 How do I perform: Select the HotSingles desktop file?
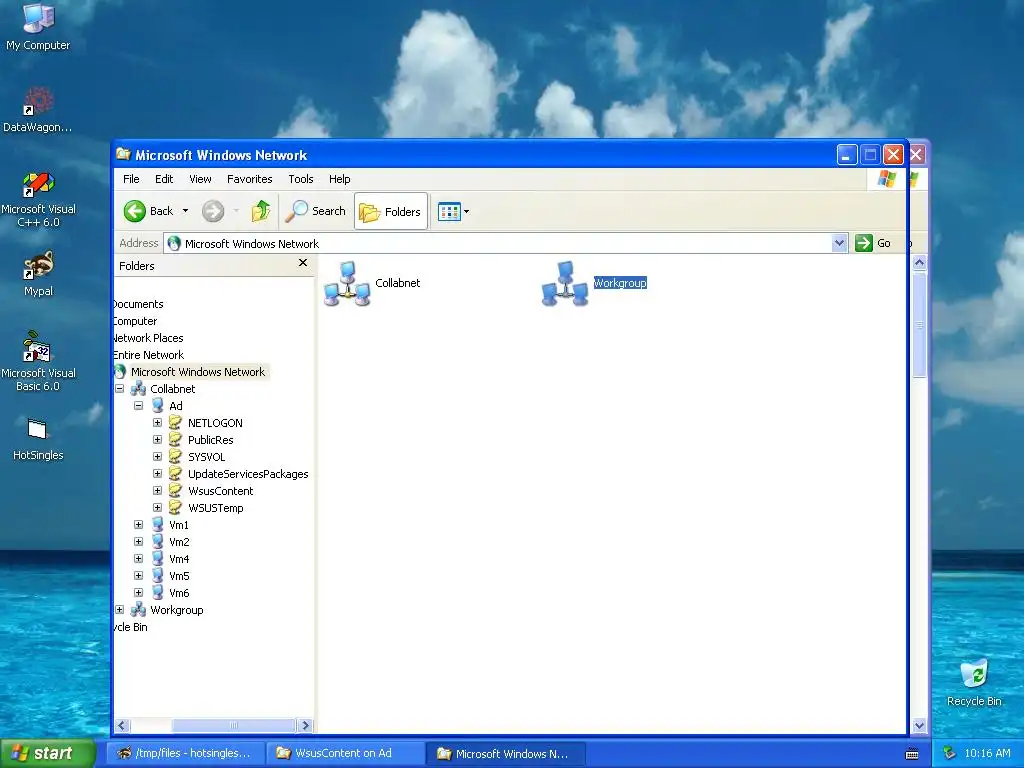(38, 440)
